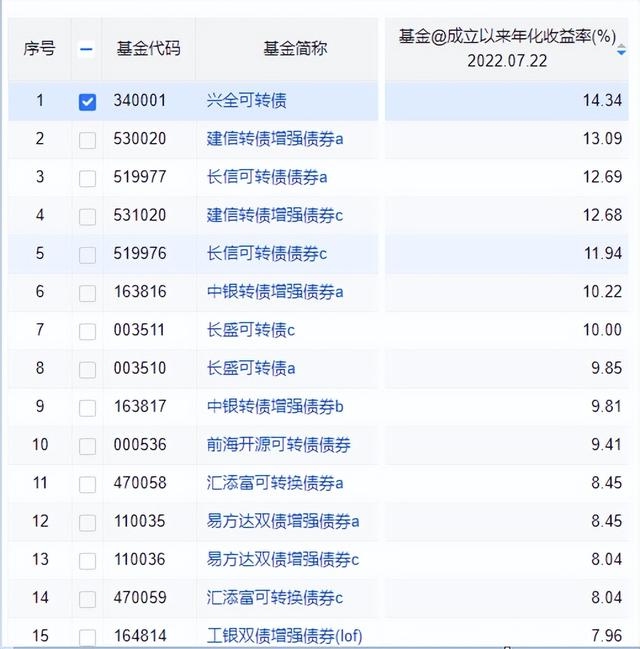This screenshot has width=640, height=649.
Task: Select fund code 470059
Action: click(x=140, y=597)
